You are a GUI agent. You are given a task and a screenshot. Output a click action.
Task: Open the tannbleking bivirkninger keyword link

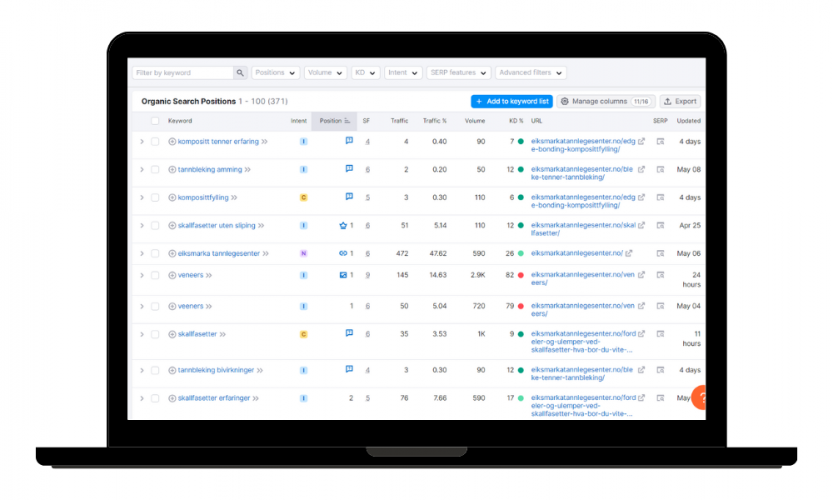tap(216, 370)
